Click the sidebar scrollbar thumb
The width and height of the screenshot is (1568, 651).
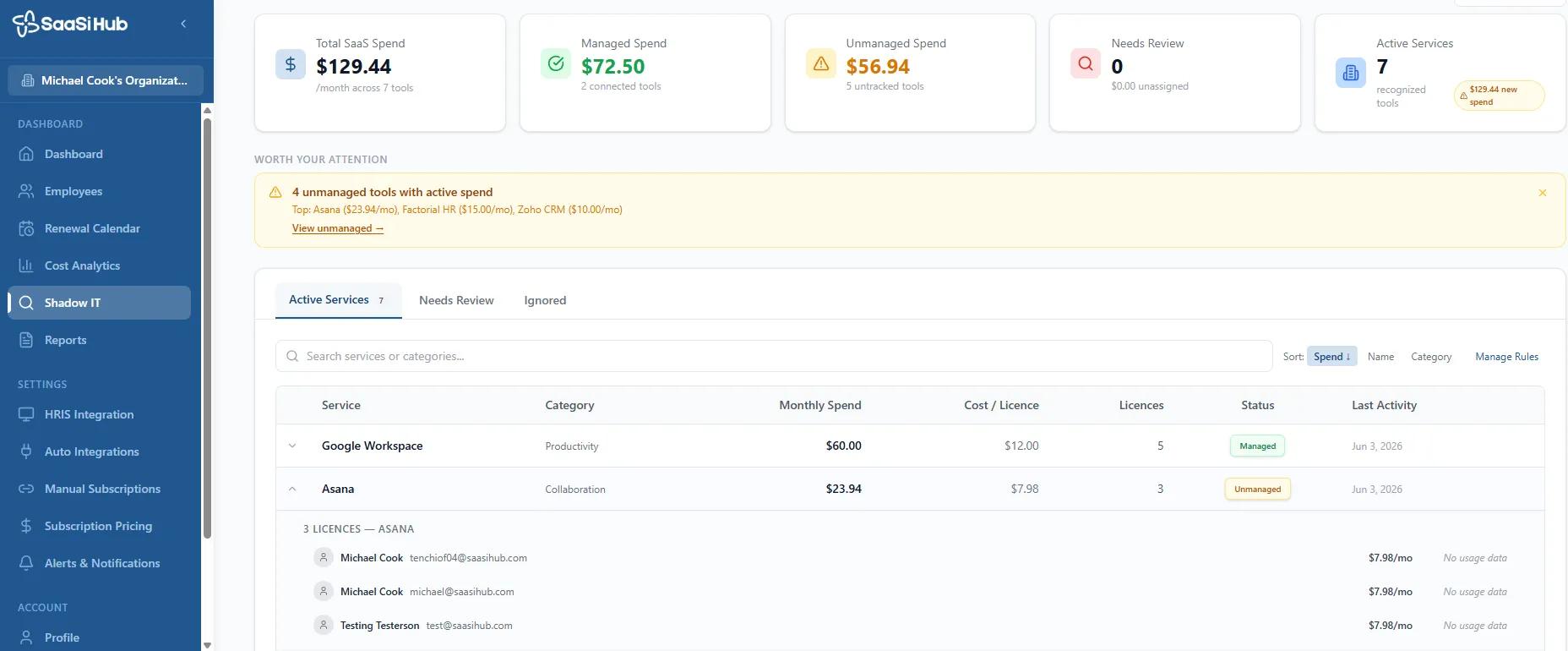[207, 328]
